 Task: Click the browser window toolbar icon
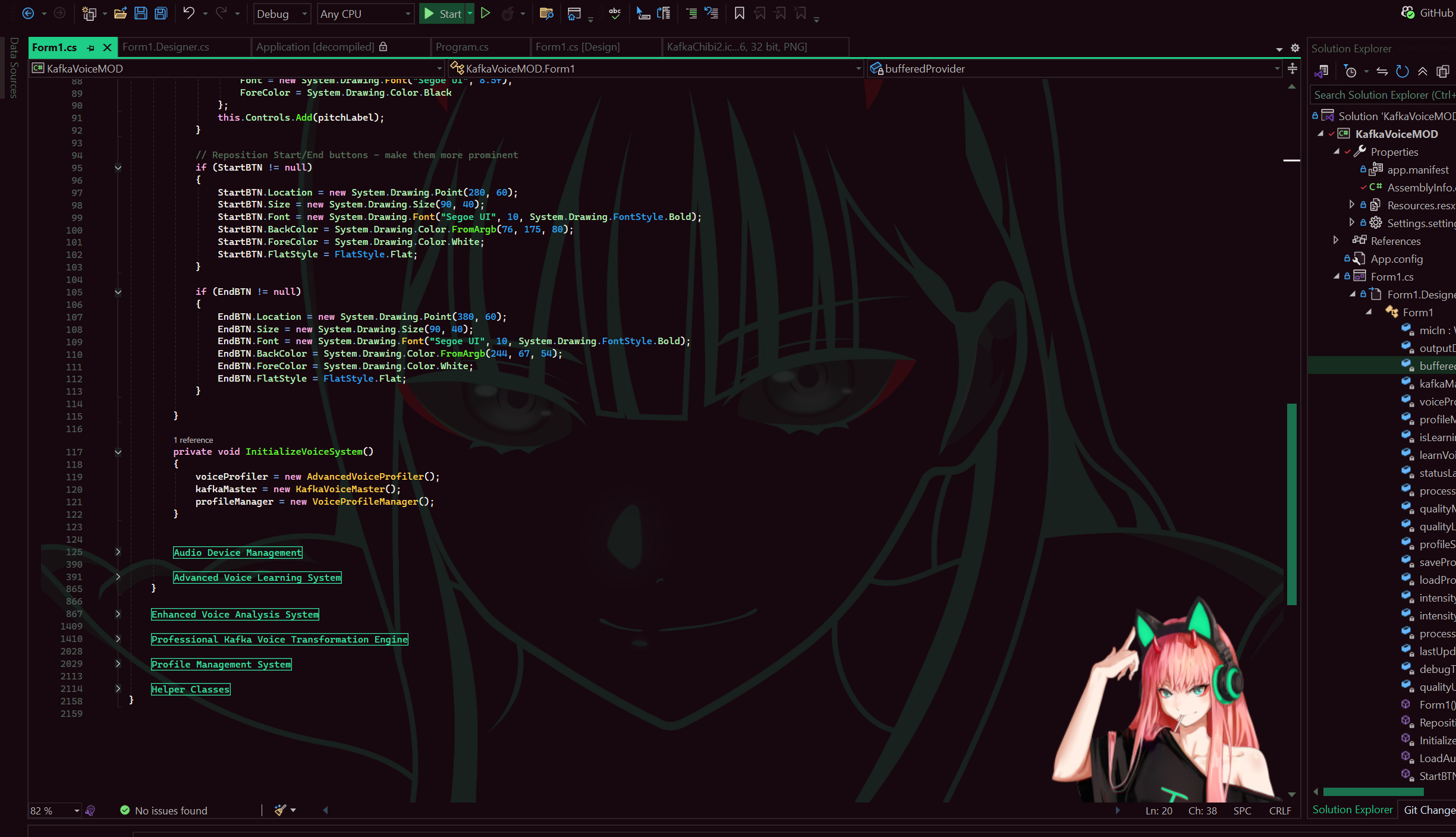(574, 13)
